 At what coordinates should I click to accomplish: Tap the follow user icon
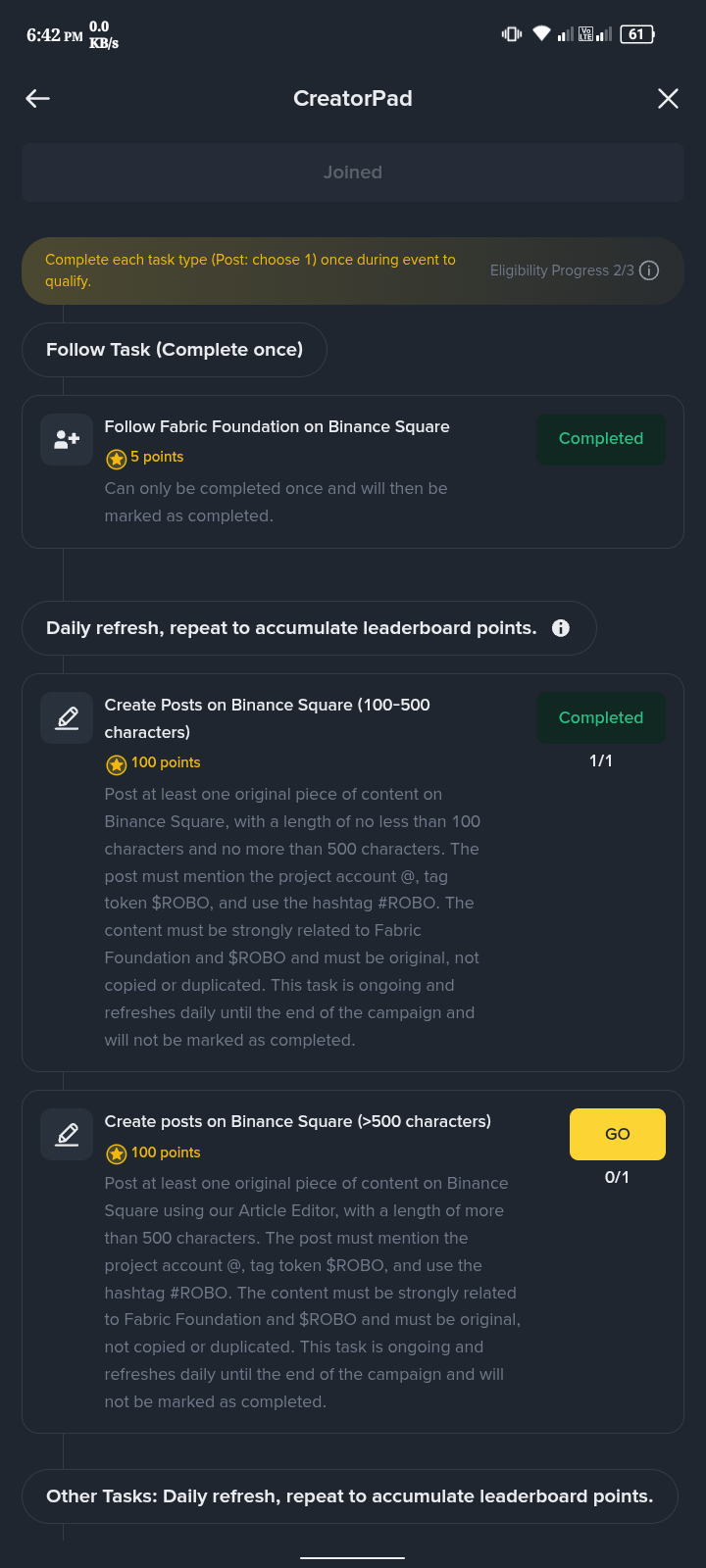(x=67, y=439)
